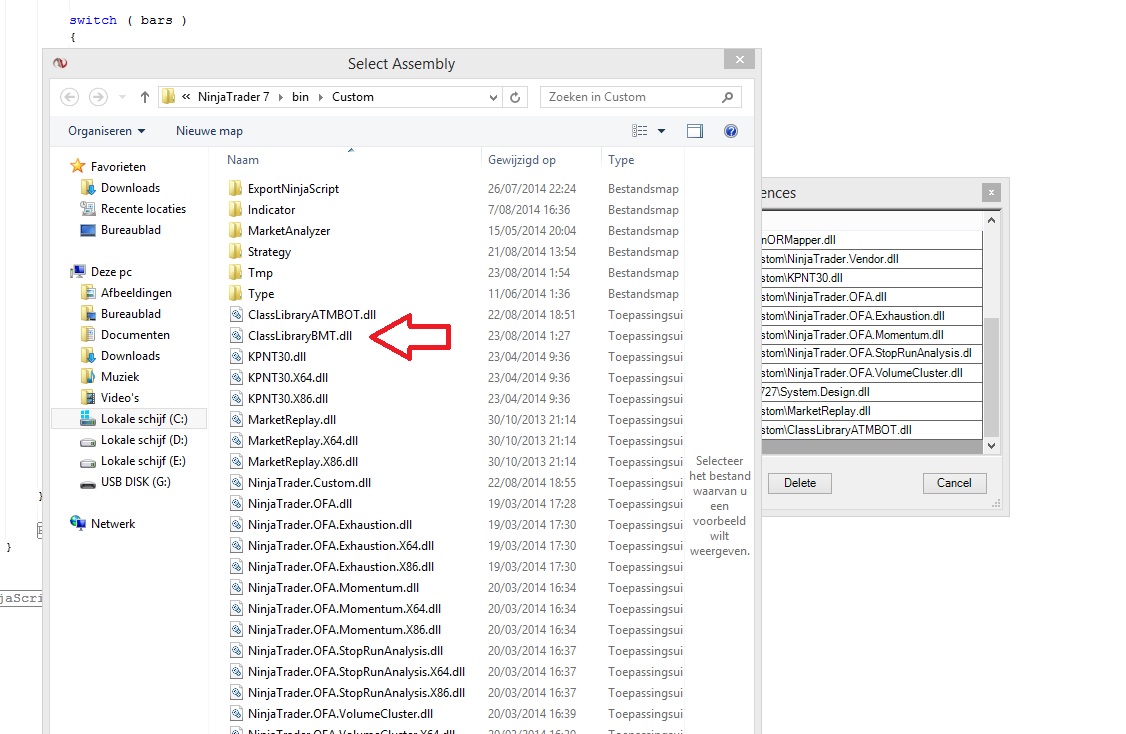Screen dimensions: 1126x734
Task: Click the Forward navigation arrow
Action: (x=98, y=97)
